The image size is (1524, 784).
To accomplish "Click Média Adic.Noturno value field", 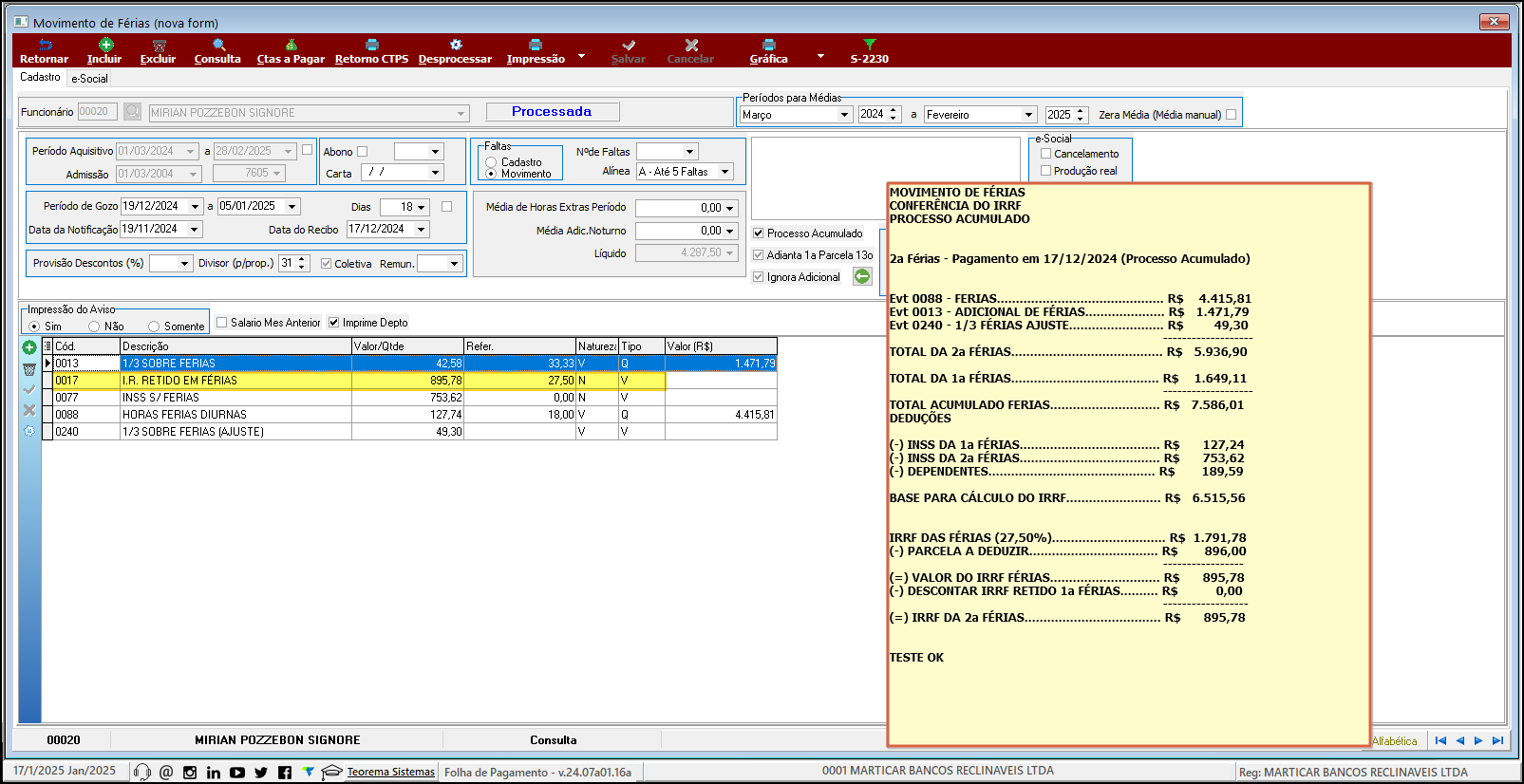I will [687, 231].
